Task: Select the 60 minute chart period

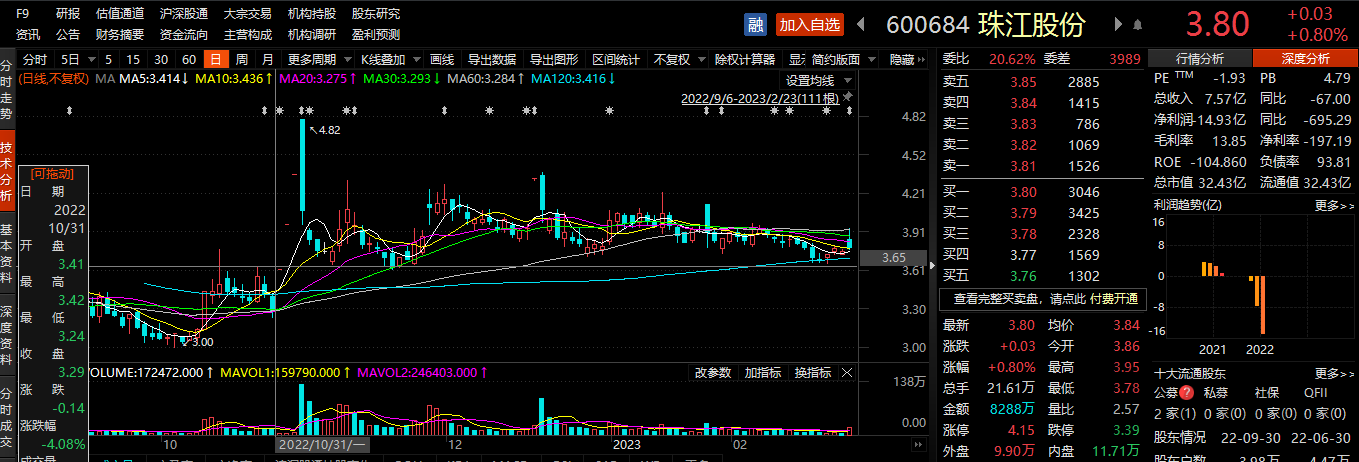Action: 189,59
